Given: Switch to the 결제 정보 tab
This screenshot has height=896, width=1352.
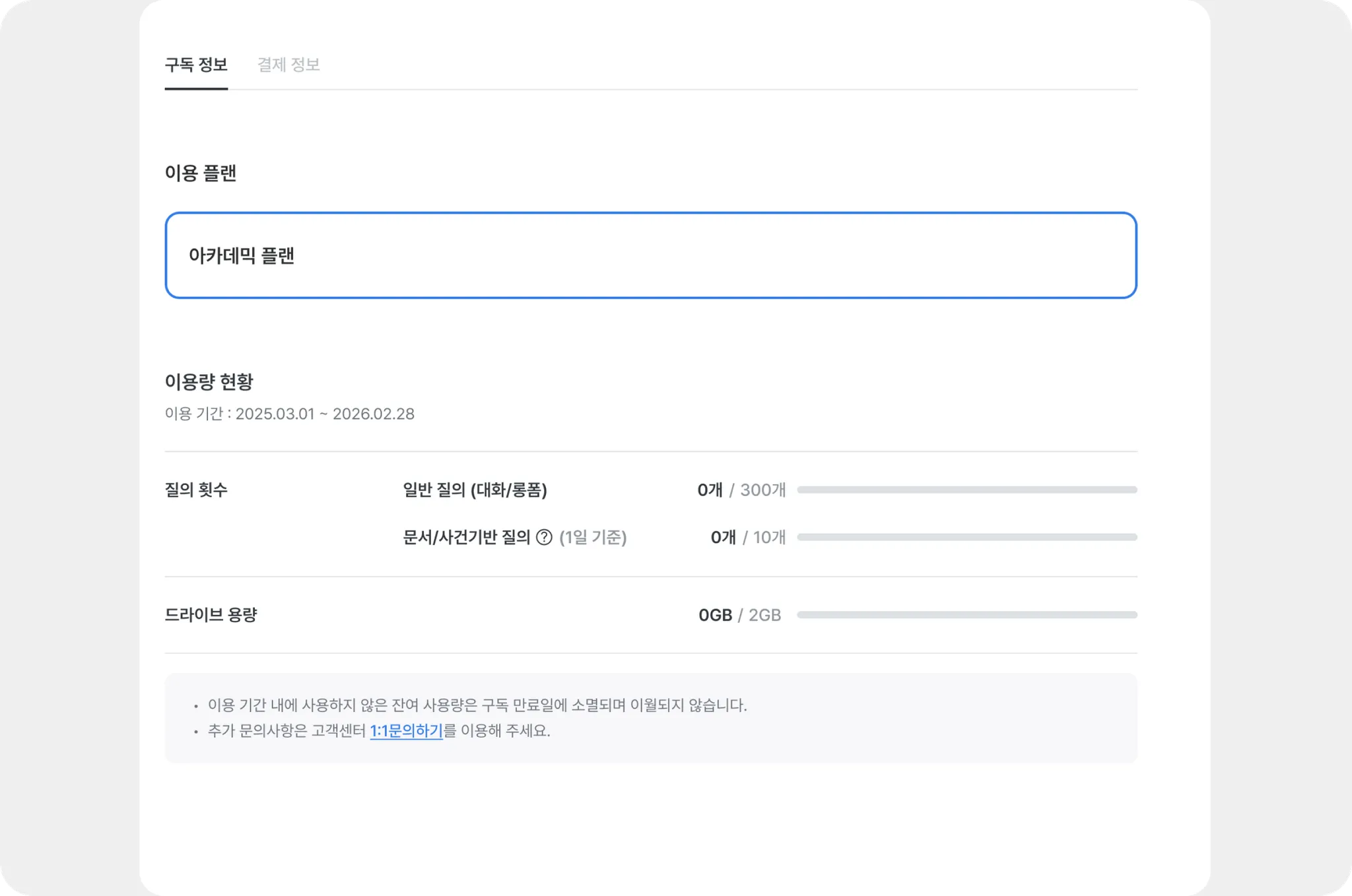Looking at the screenshot, I should (x=288, y=65).
